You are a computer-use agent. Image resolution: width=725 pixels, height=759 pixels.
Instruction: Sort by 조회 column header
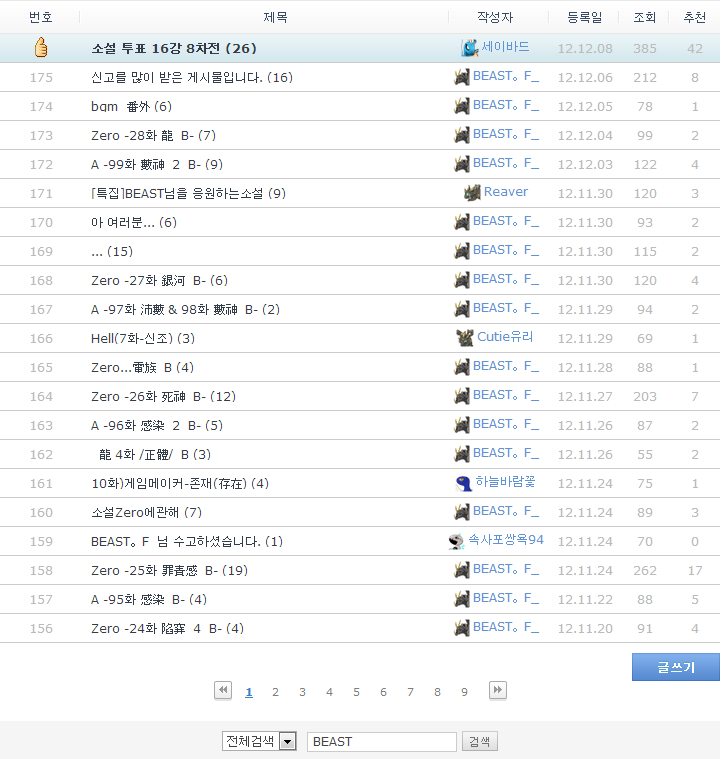click(645, 17)
